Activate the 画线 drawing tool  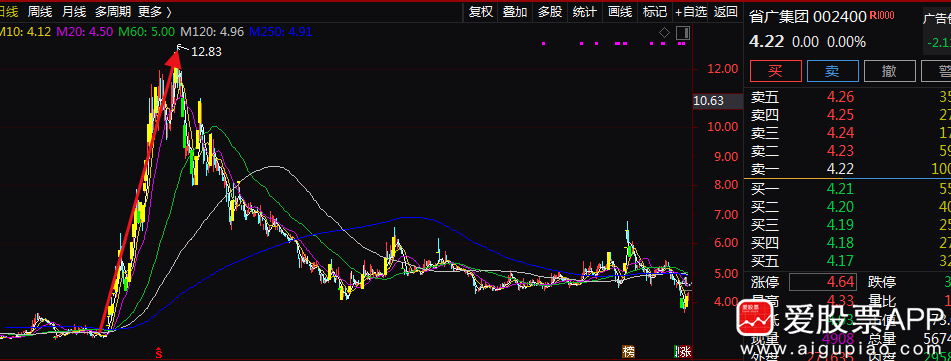tap(620, 11)
